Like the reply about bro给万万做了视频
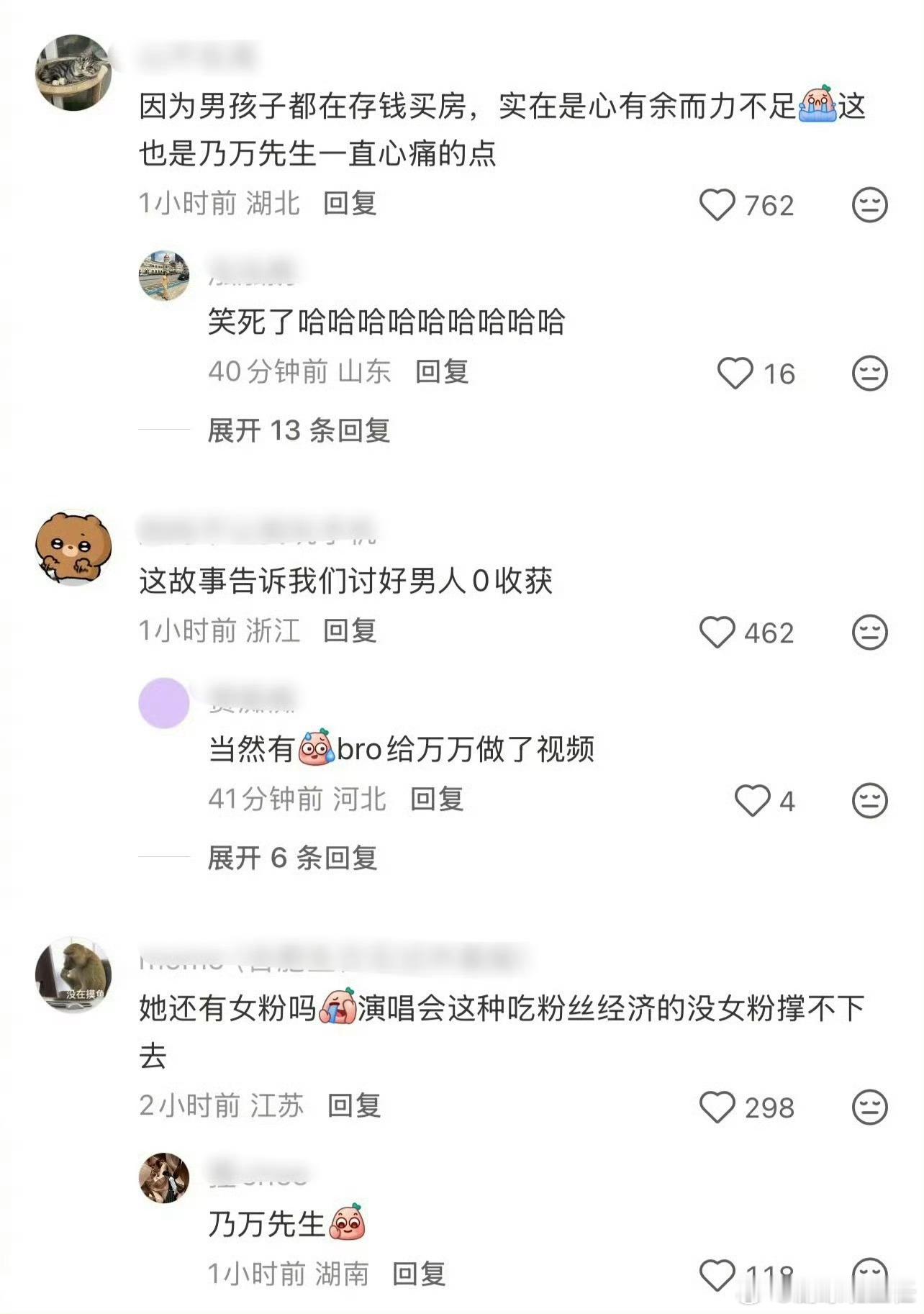 753,801
